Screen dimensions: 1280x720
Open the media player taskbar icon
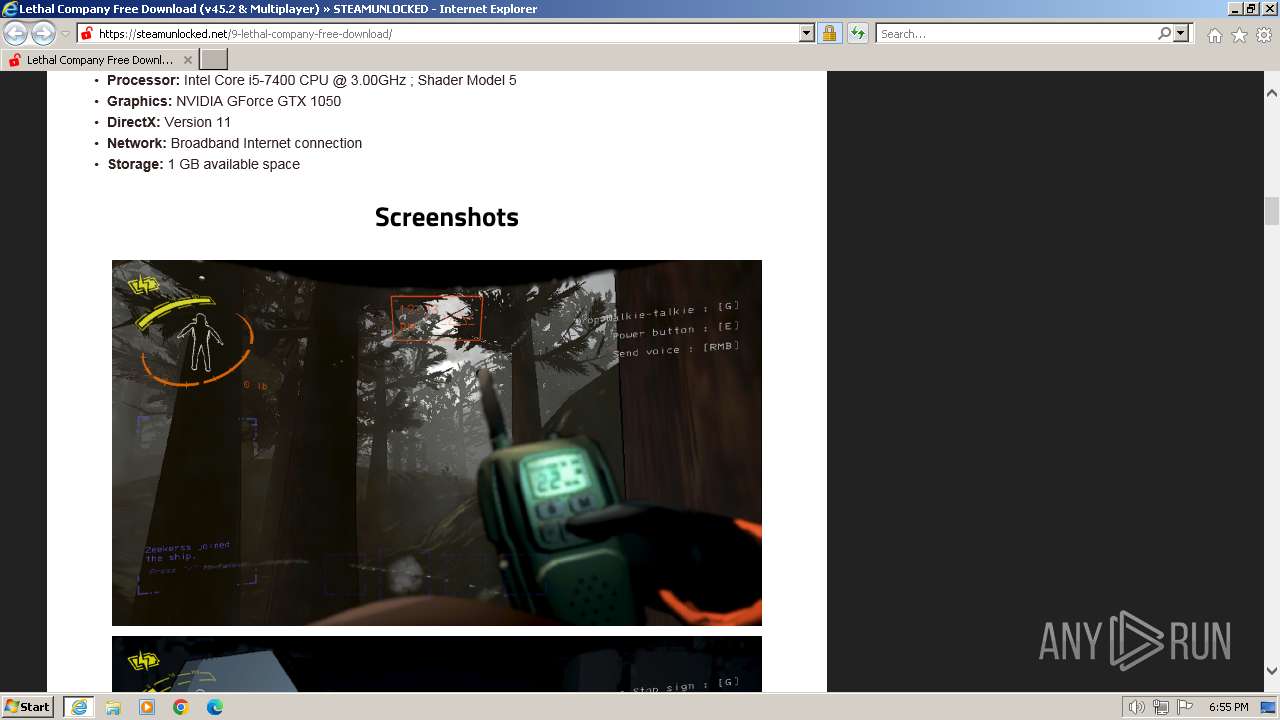pos(147,707)
